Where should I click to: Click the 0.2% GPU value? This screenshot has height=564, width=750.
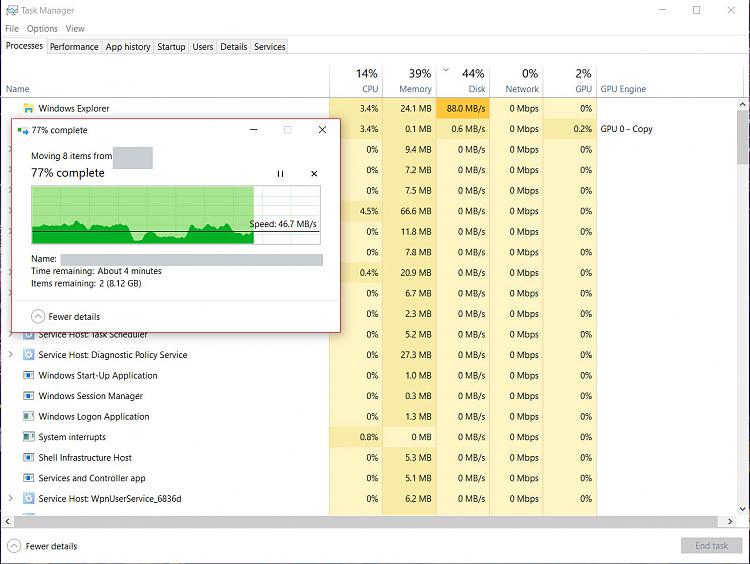582,129
